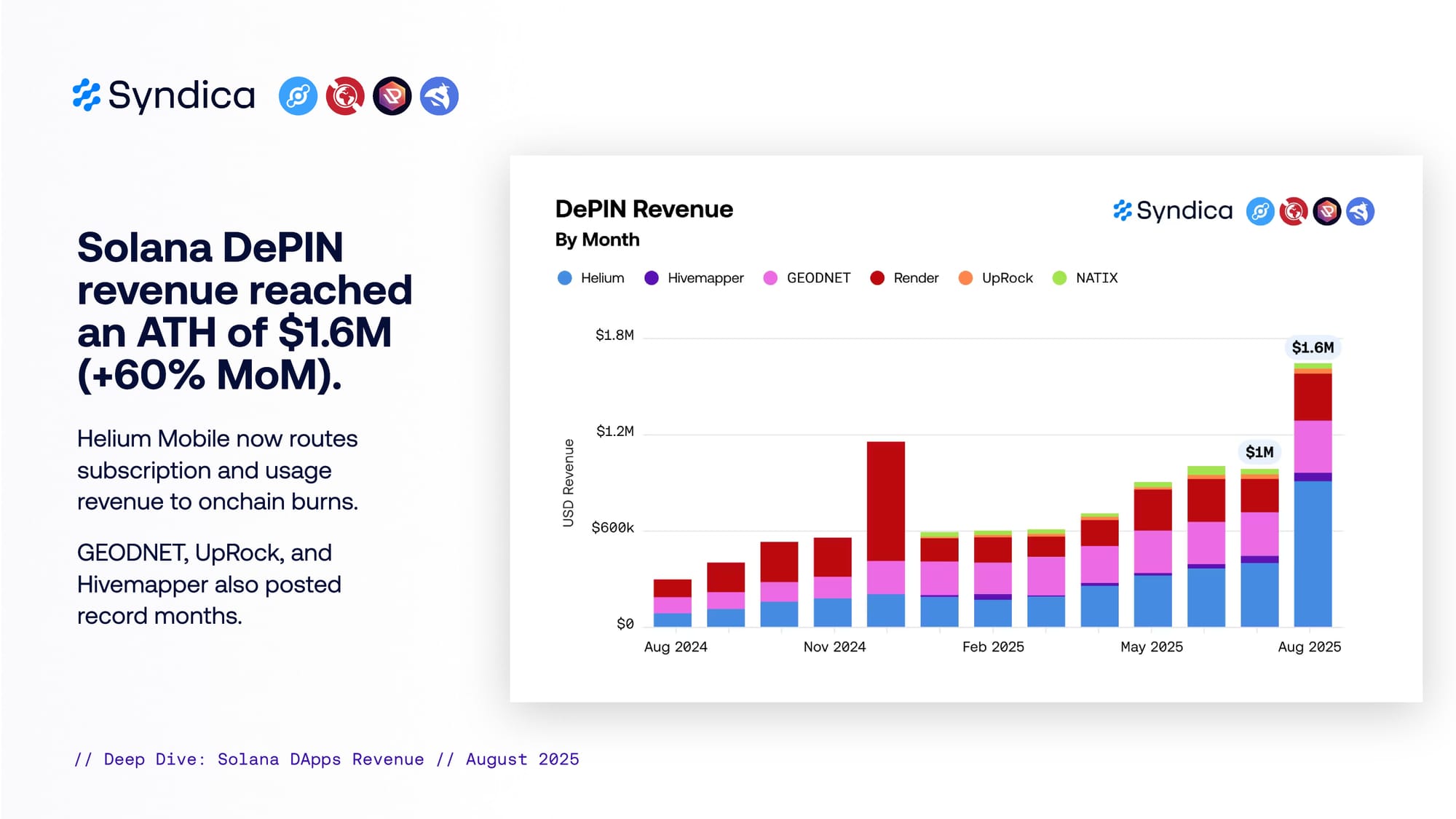This screenshot has height=819, width=1456.
Task: Click the May 2025 x-axis label
Action: click(x=1152, y=647)
